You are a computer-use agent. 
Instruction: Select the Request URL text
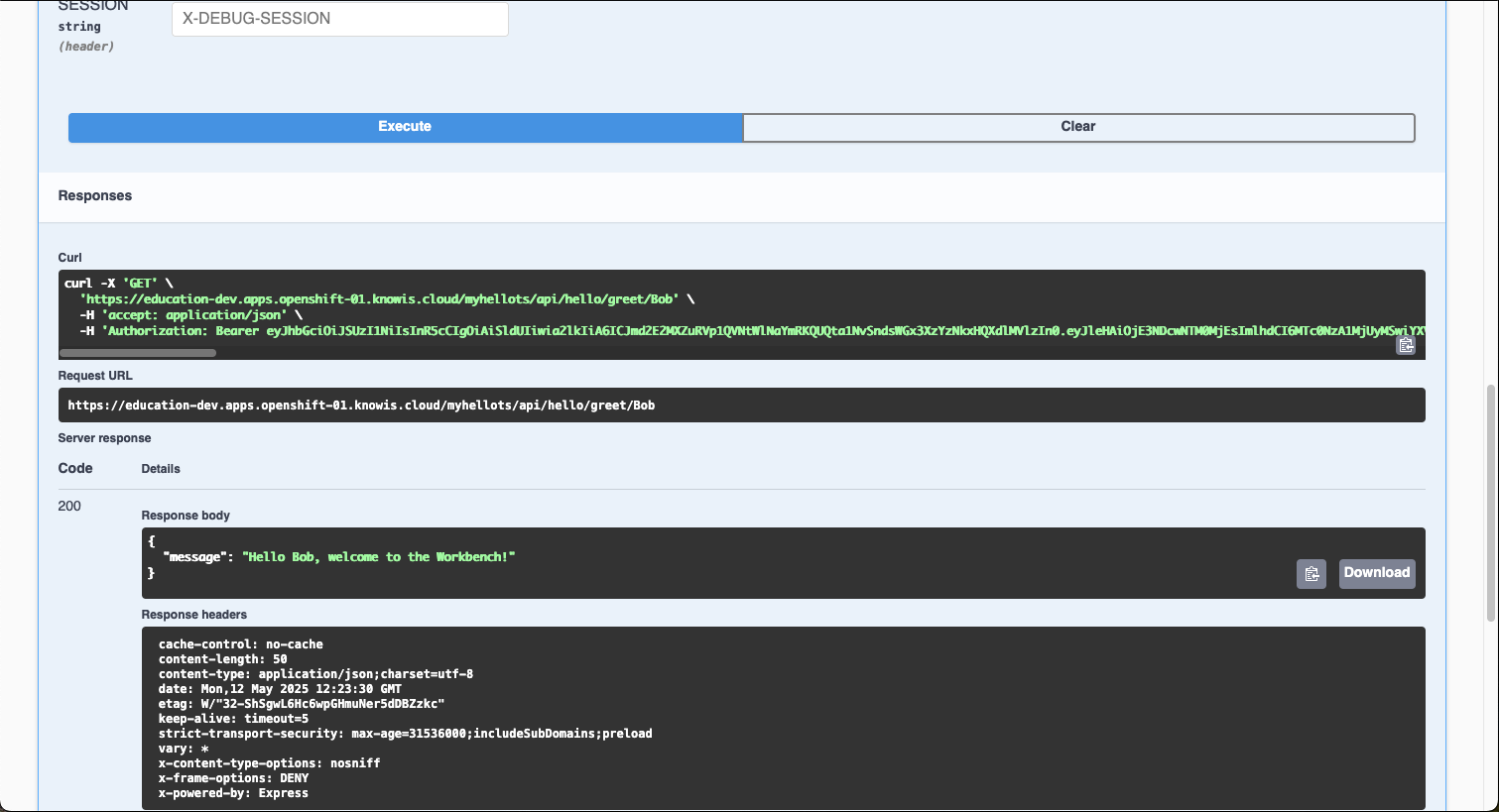(x=360, y=405)
